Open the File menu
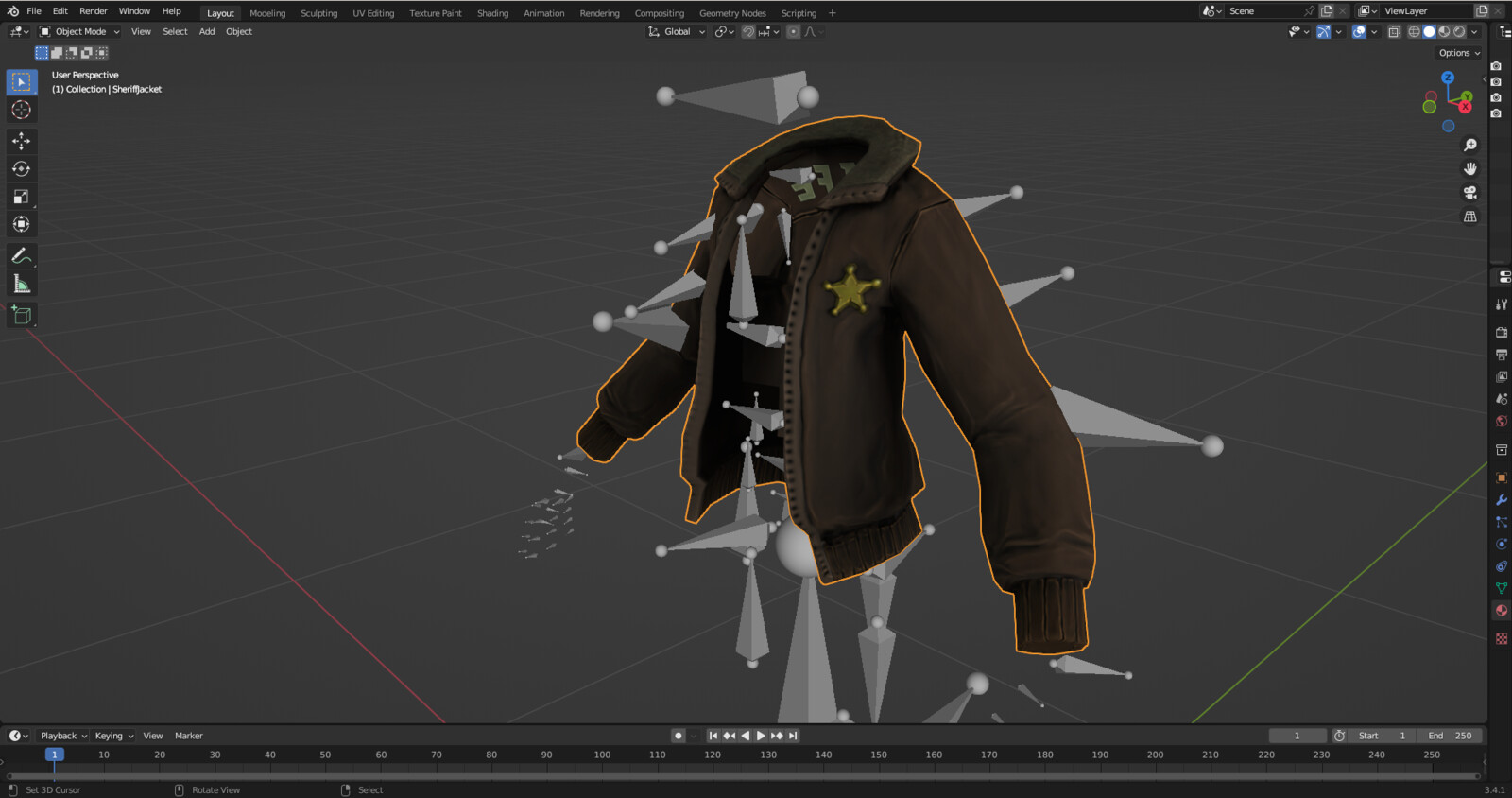The width and height of the screenshot is (1512, 798). click(34, 11)
